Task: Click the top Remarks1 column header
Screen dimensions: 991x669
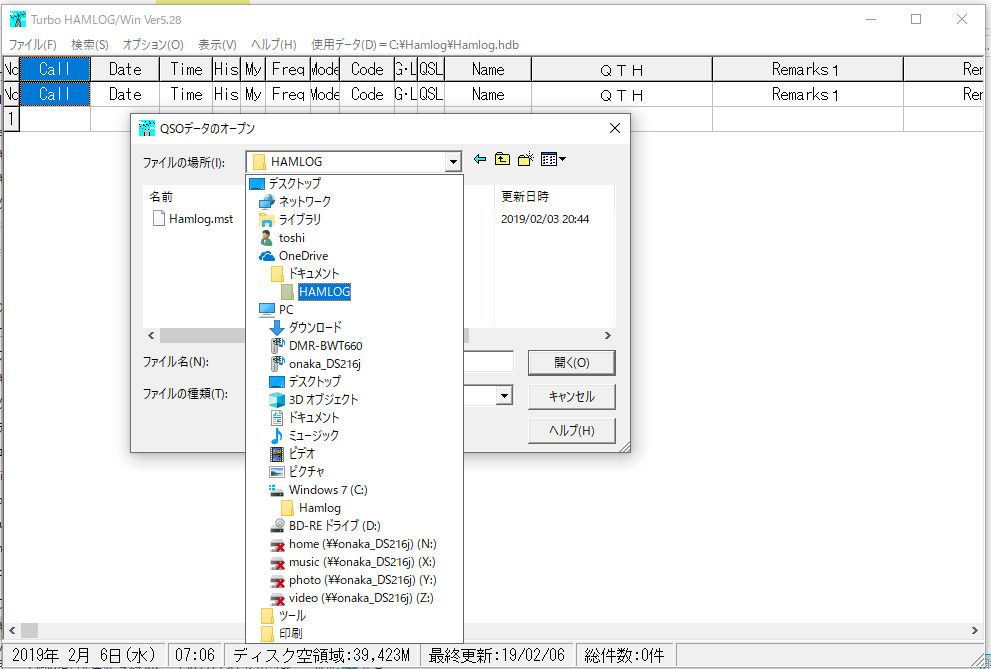Action: (x=808, y=69)
